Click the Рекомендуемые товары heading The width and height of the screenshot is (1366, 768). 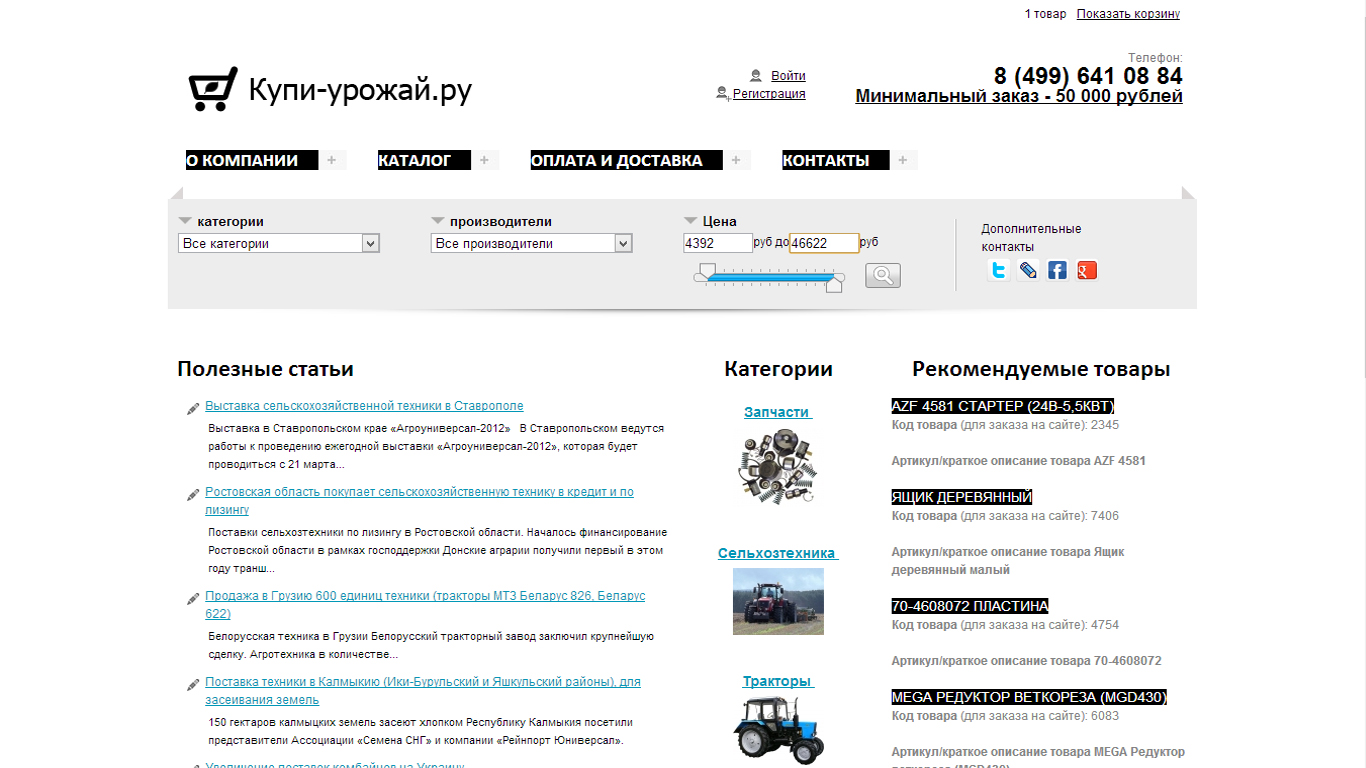point(1041,369)
